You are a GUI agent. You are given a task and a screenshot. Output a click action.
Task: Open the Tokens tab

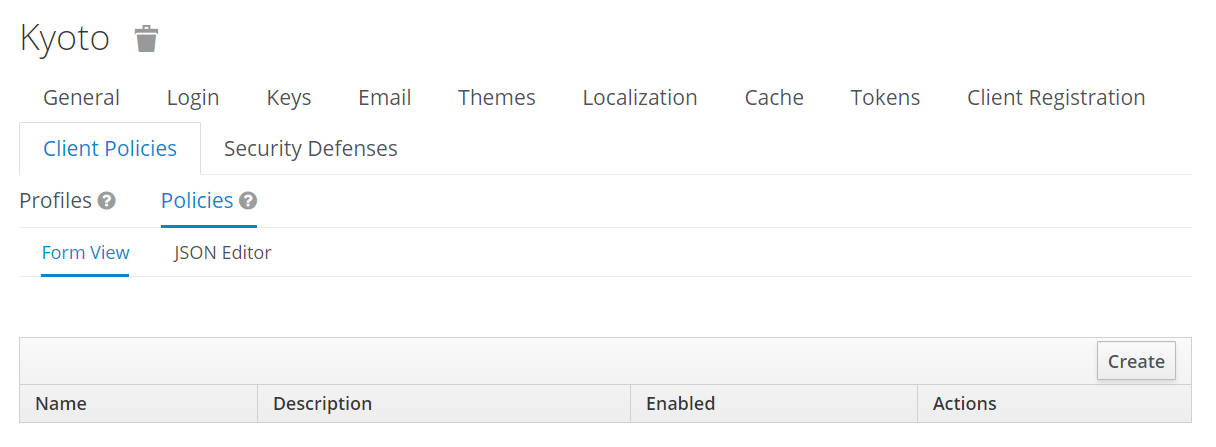885,97
